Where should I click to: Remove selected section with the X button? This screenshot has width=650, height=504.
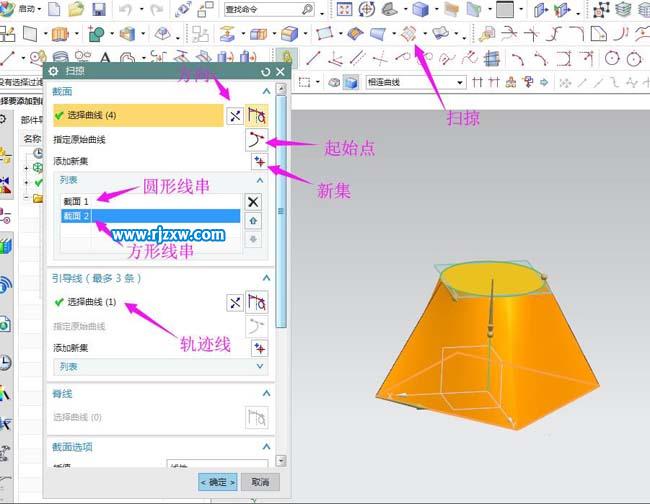253,201
